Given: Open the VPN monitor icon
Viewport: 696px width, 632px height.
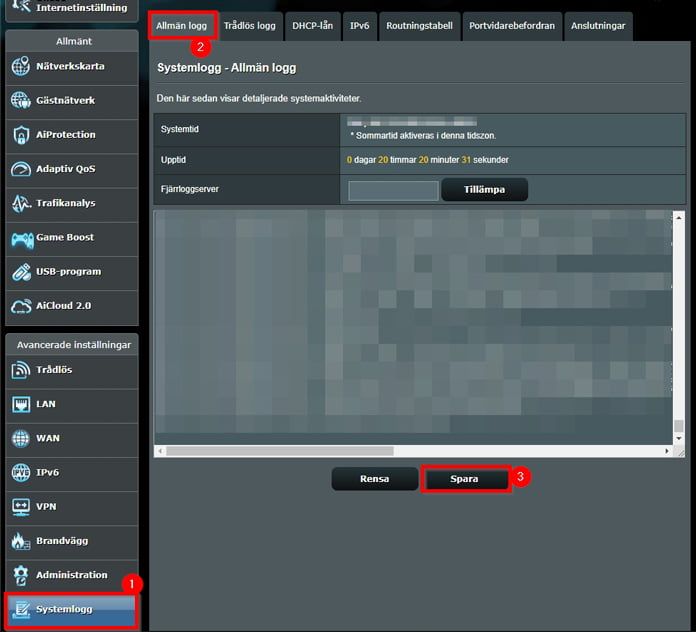Looking at the screenshot, I should point(20,507).
